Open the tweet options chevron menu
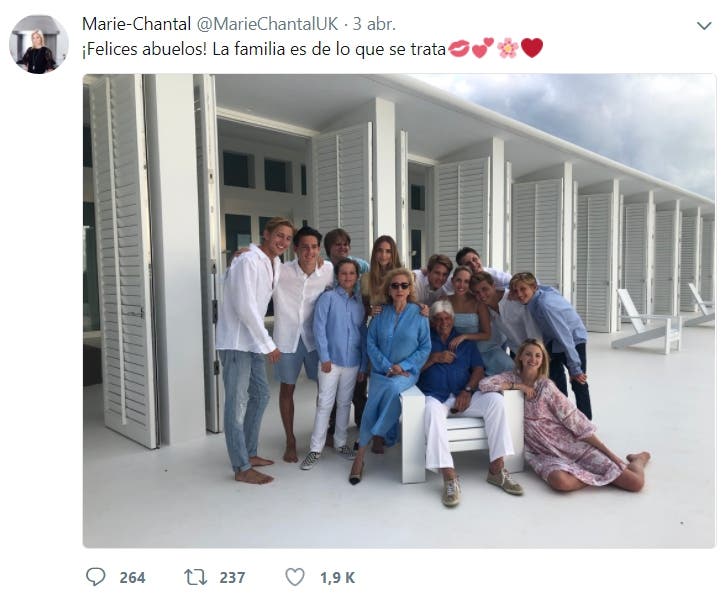Viewport: 728px width, 595px height. click(704, 26)
